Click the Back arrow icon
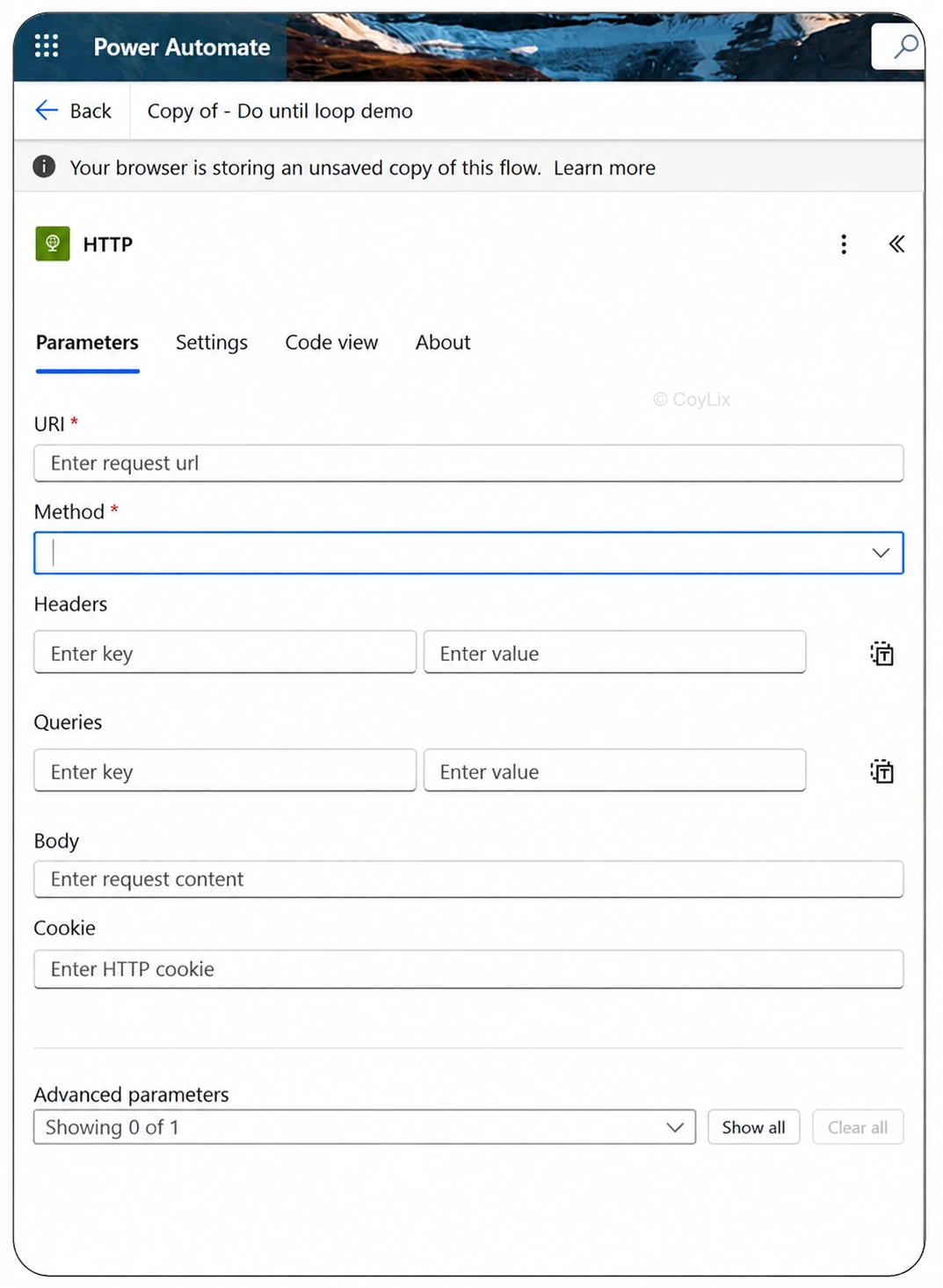This screenshot has width=943, height=1288. click(x=47, y=110)
